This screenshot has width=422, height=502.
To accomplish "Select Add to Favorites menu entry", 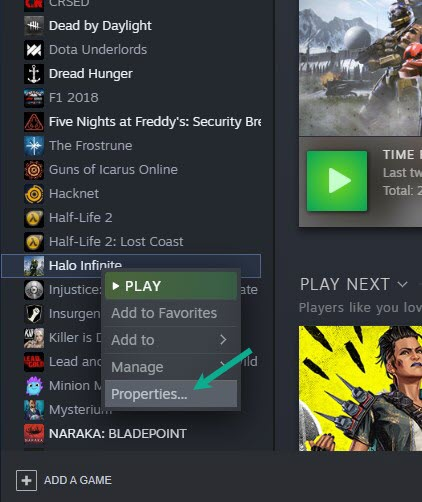I will point(171,313).
